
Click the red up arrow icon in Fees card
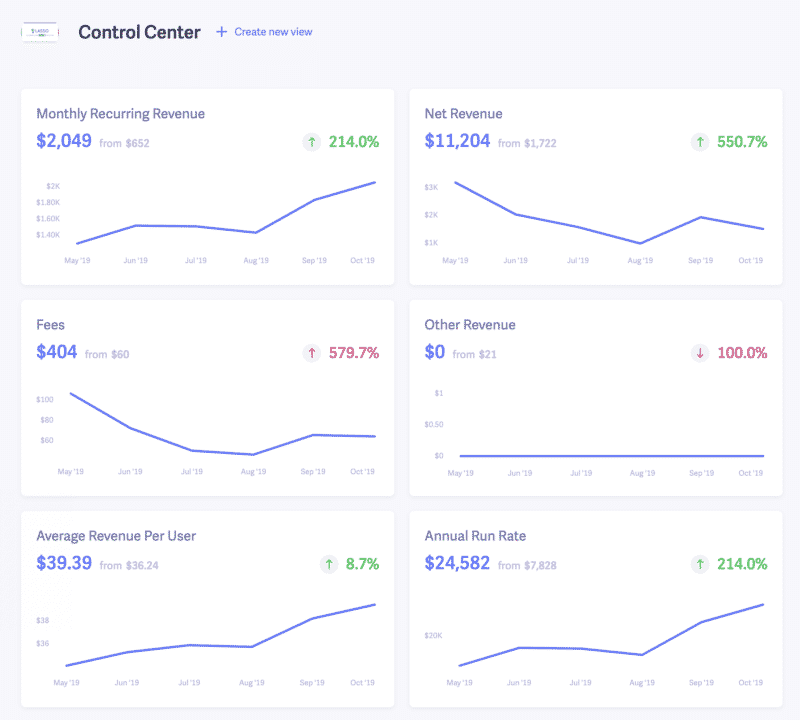pos(312,353)
